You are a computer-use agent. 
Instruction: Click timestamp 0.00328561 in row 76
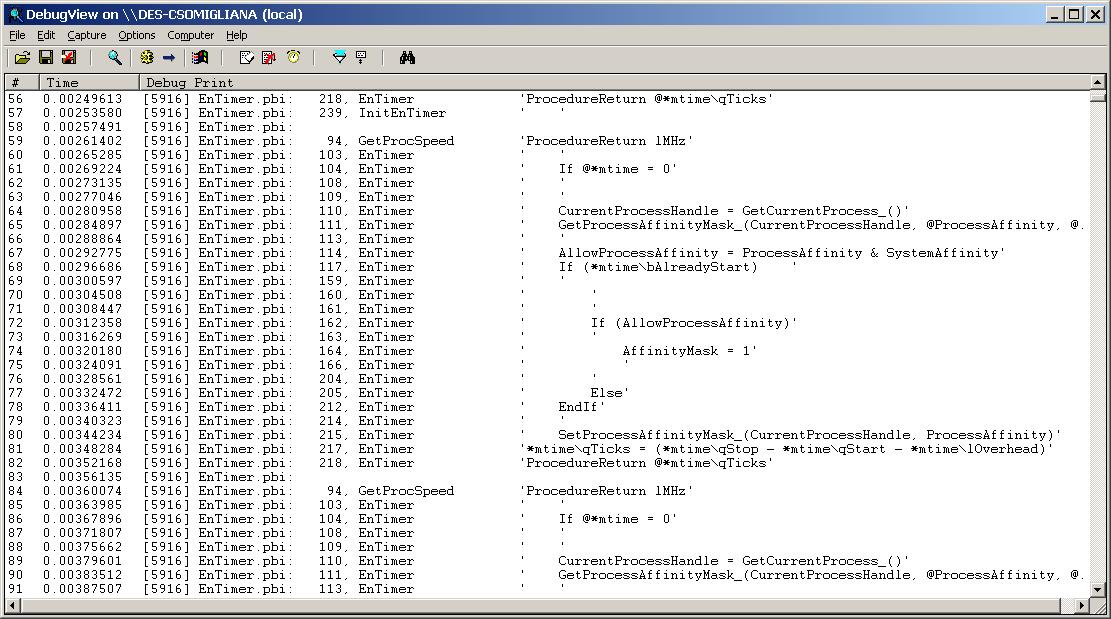[x=82, y=379]
